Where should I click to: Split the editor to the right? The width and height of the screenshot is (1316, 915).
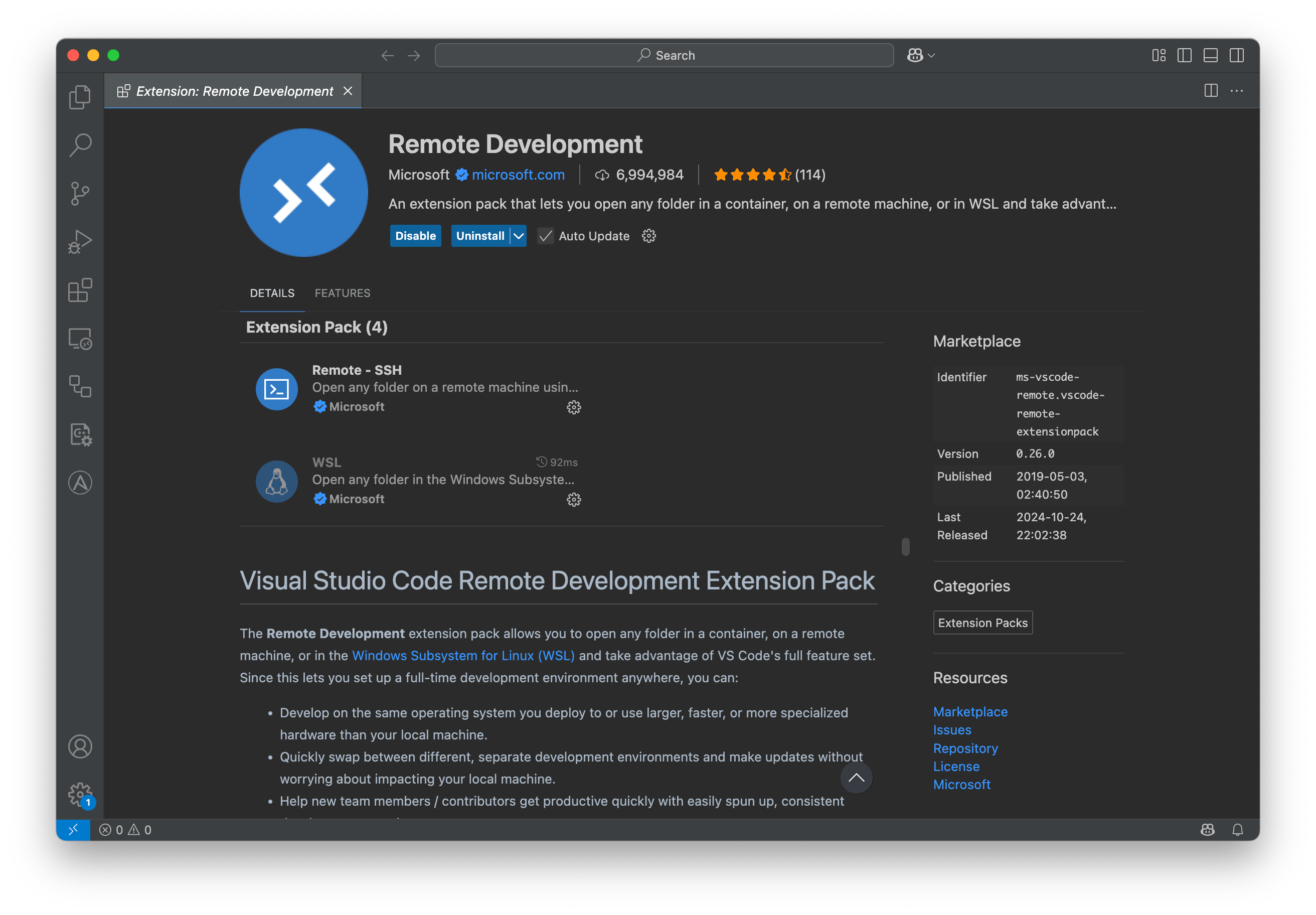click(1211, 91)
